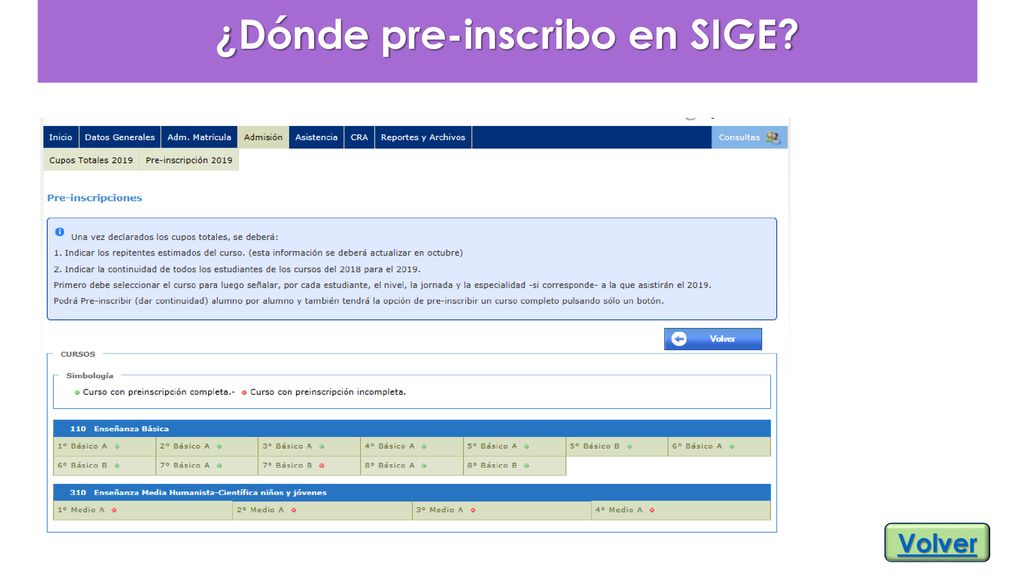The width and height of the screenshot is (1024, 576).
Task: Select course 2º Básico A
Action: click(x=207, y=447)
